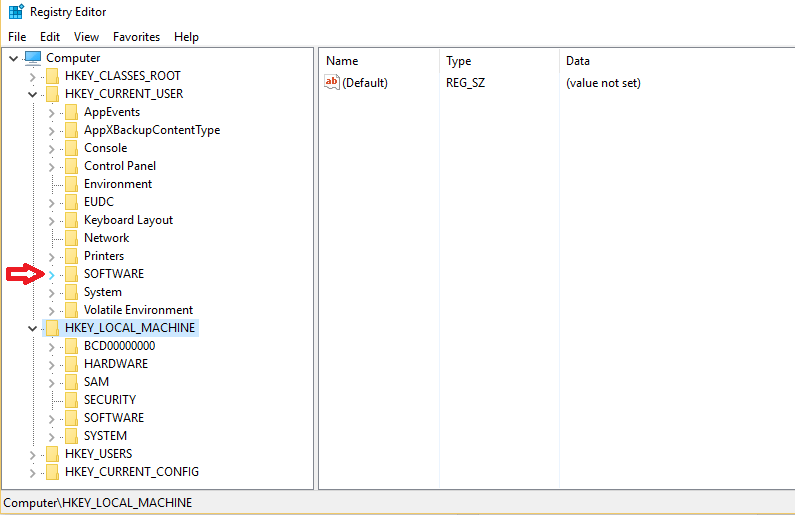This screenshot has height=515, width=795.
Task: Select the AppXBackupContentType key label
Action: [152, 130]
